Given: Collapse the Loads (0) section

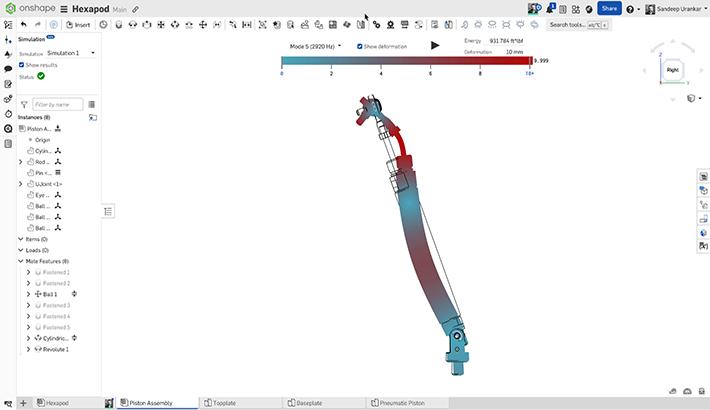Looking at the screenshot, I should click(20, 250).
